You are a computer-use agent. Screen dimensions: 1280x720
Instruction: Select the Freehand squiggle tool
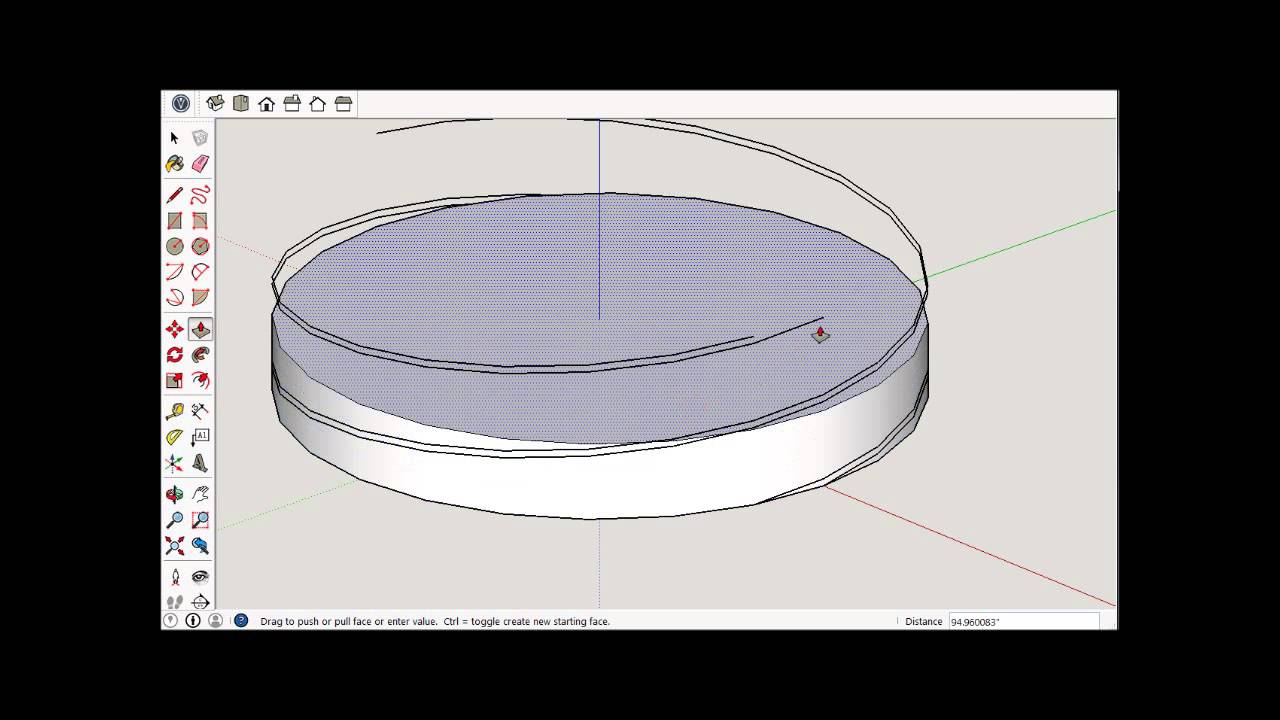coord(200,195)
